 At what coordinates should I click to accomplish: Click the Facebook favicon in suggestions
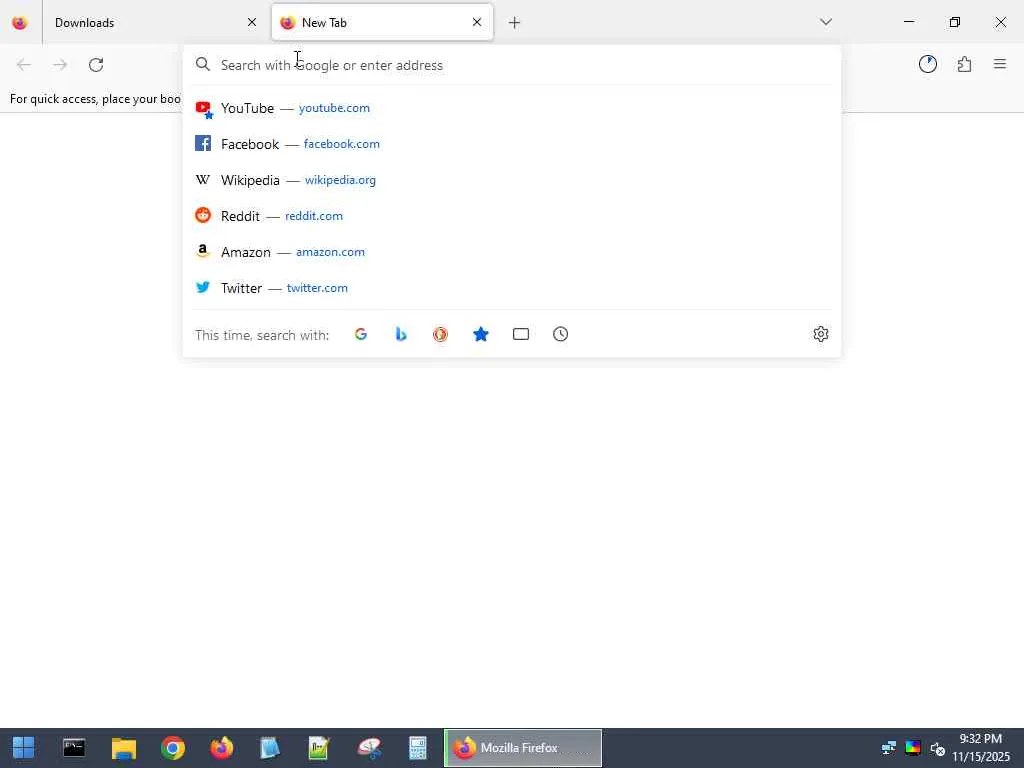click(203, 144)
